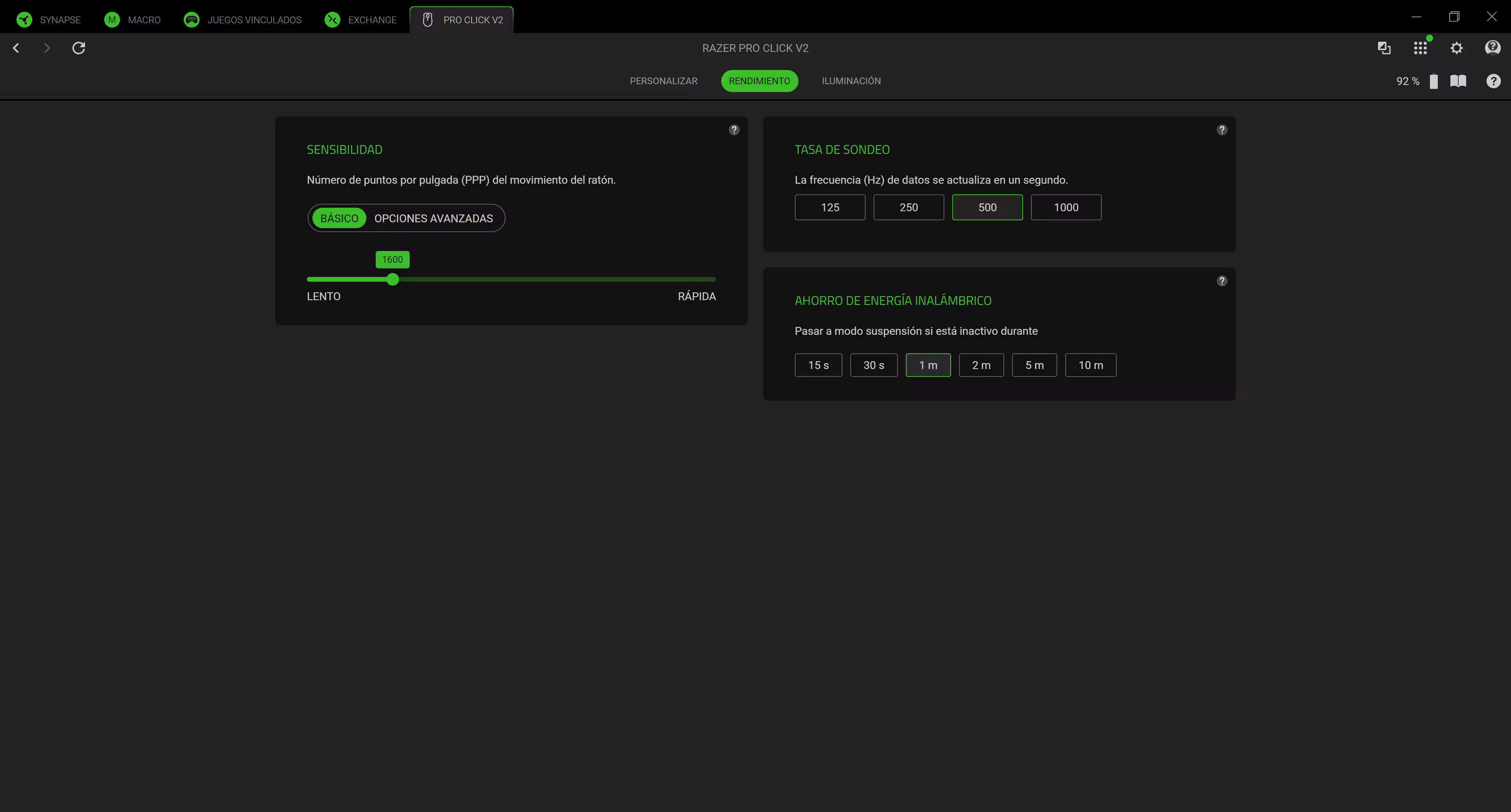The image size is (1511, 812).
Task: Click the refresh icon
Action: pyautogui.click(x=79, y=48)
